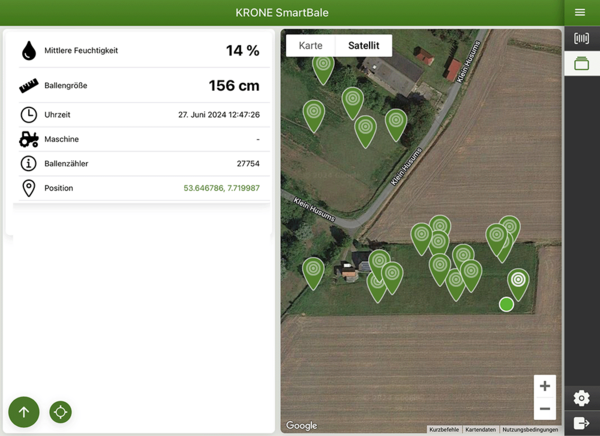600x436 pixels.
Task: Center map with the crosshair locate button
Action: pos(60,411)
